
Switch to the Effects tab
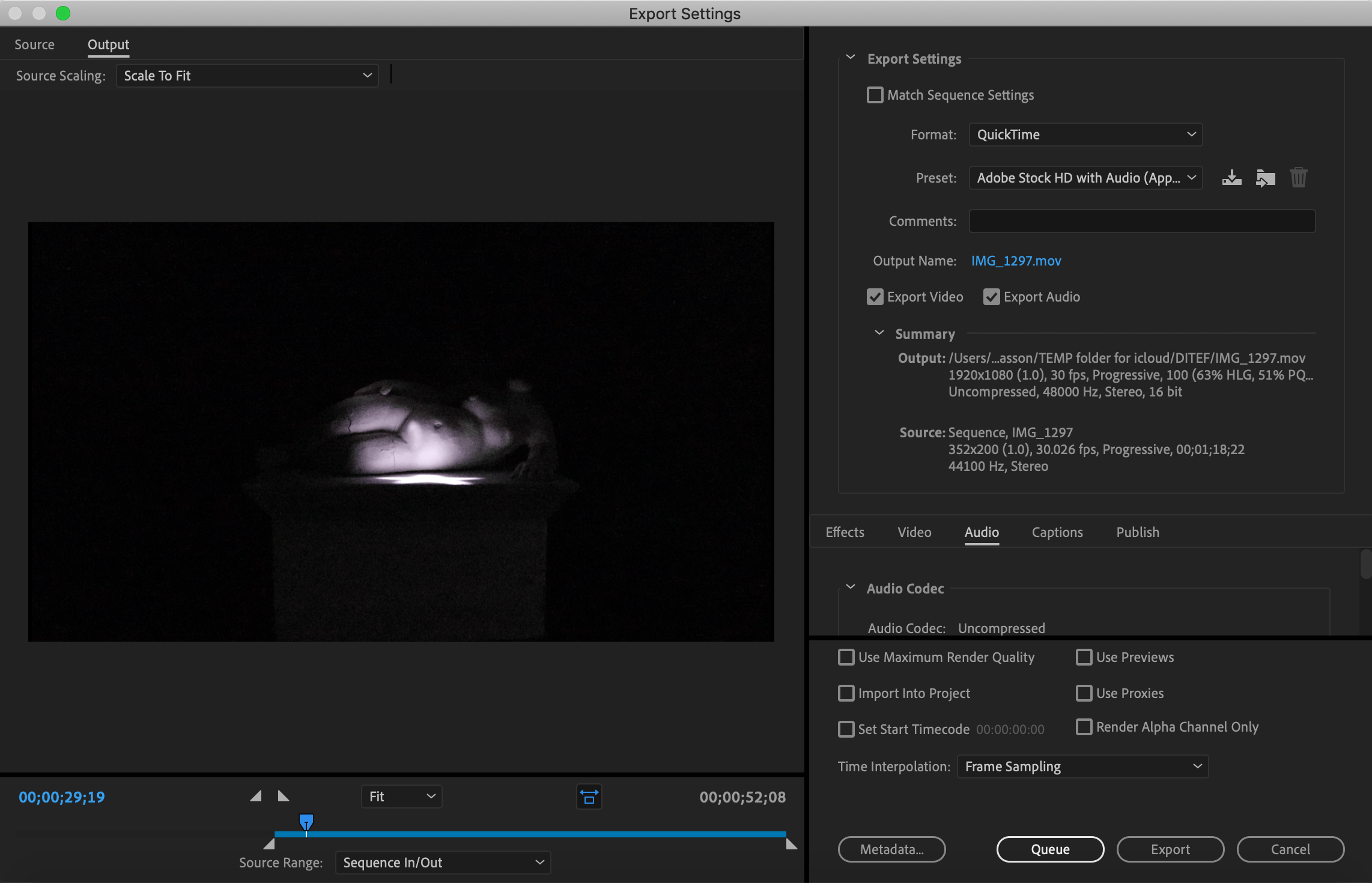pos(845,532)
